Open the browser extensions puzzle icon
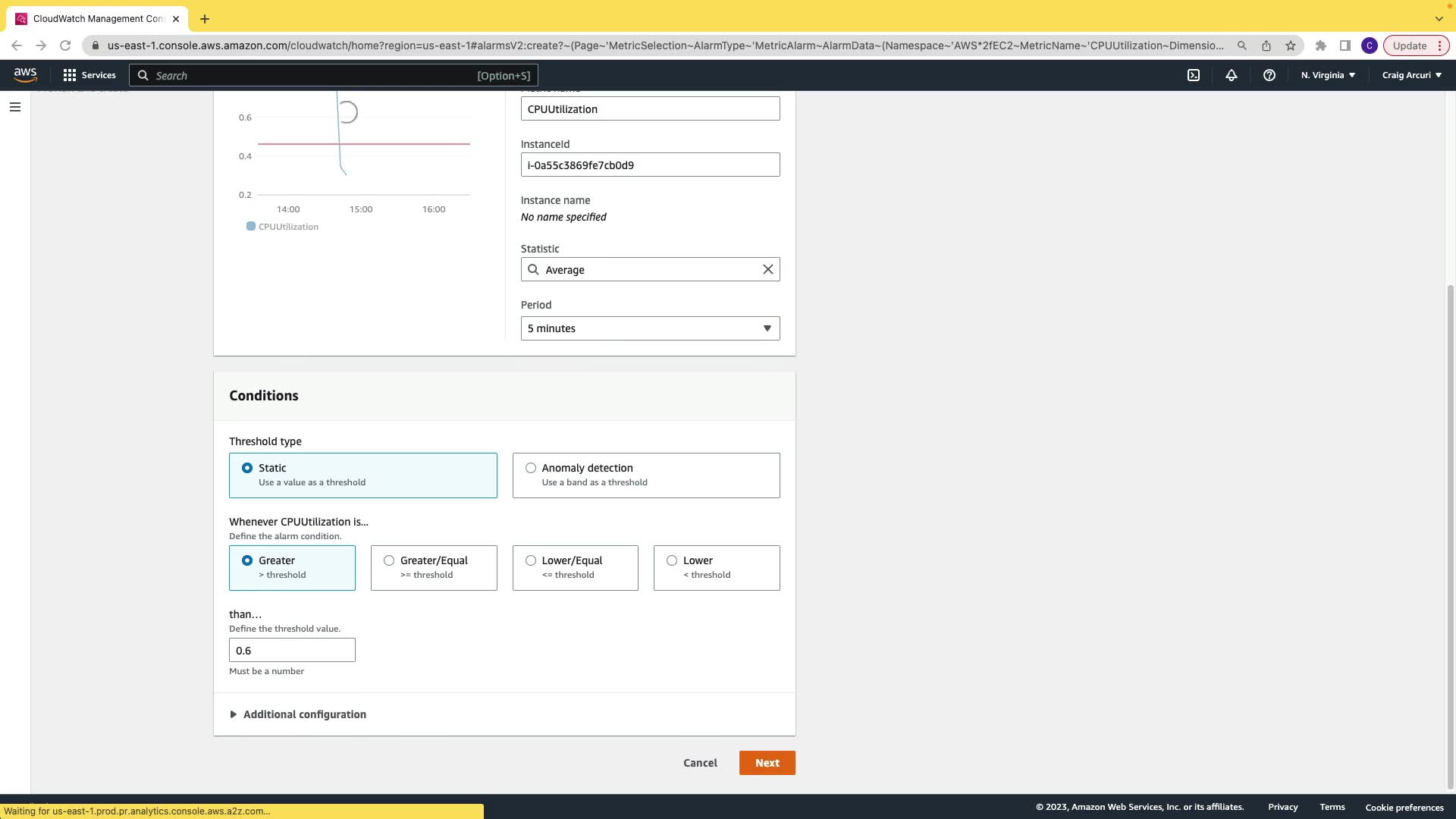This screenshot has height=819, width=1456. click(1320, 45)
